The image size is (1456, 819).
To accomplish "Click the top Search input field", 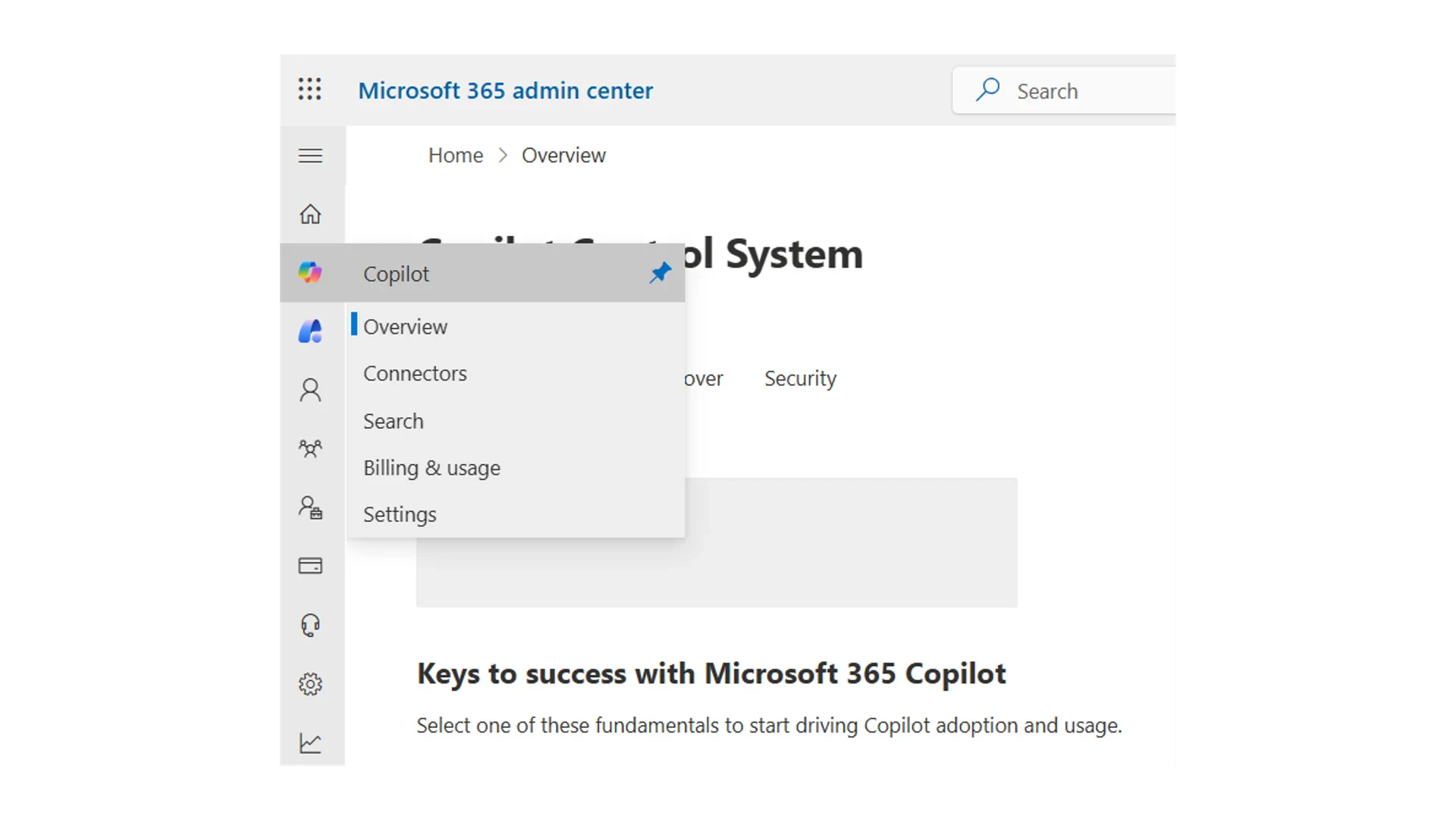I will [1077, 91].
